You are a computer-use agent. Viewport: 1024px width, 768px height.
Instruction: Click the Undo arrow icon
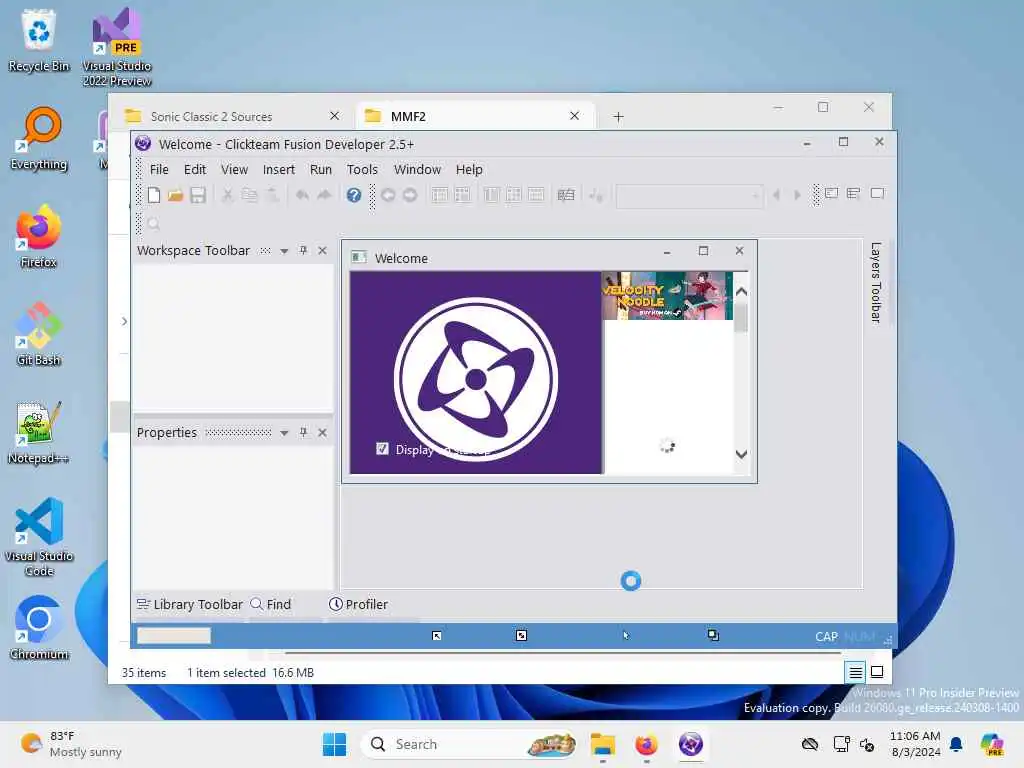tap(302, 195)
